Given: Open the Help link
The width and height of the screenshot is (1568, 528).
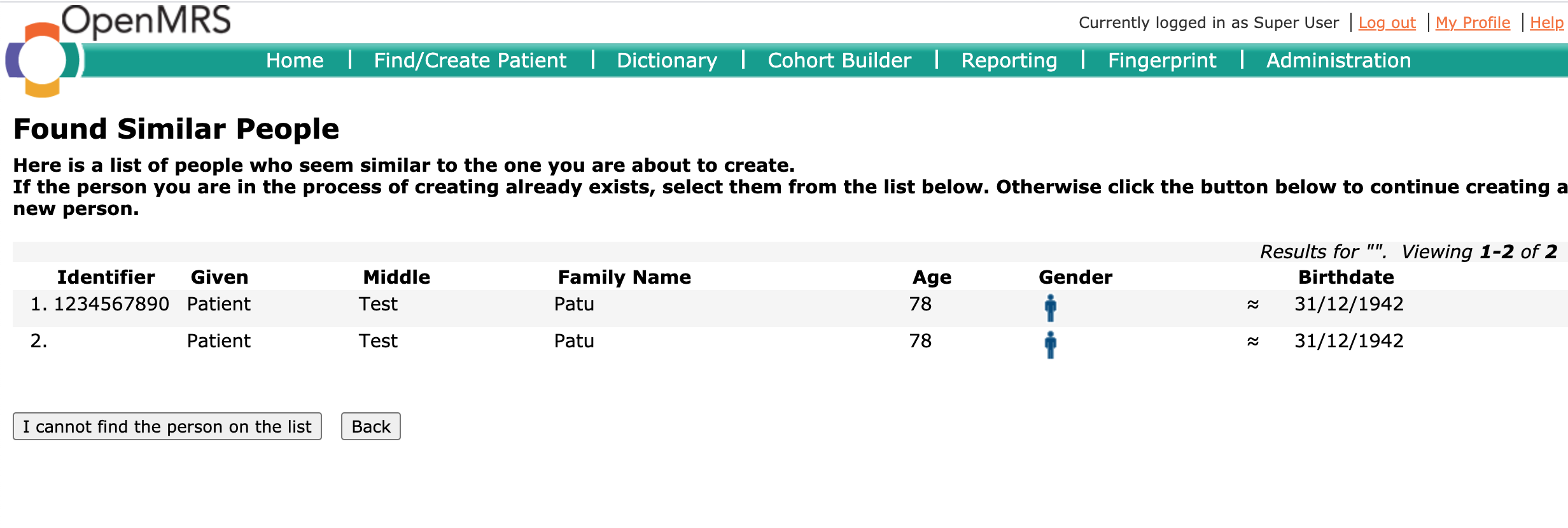Looking at the screenshot, I should [1546, 23].
